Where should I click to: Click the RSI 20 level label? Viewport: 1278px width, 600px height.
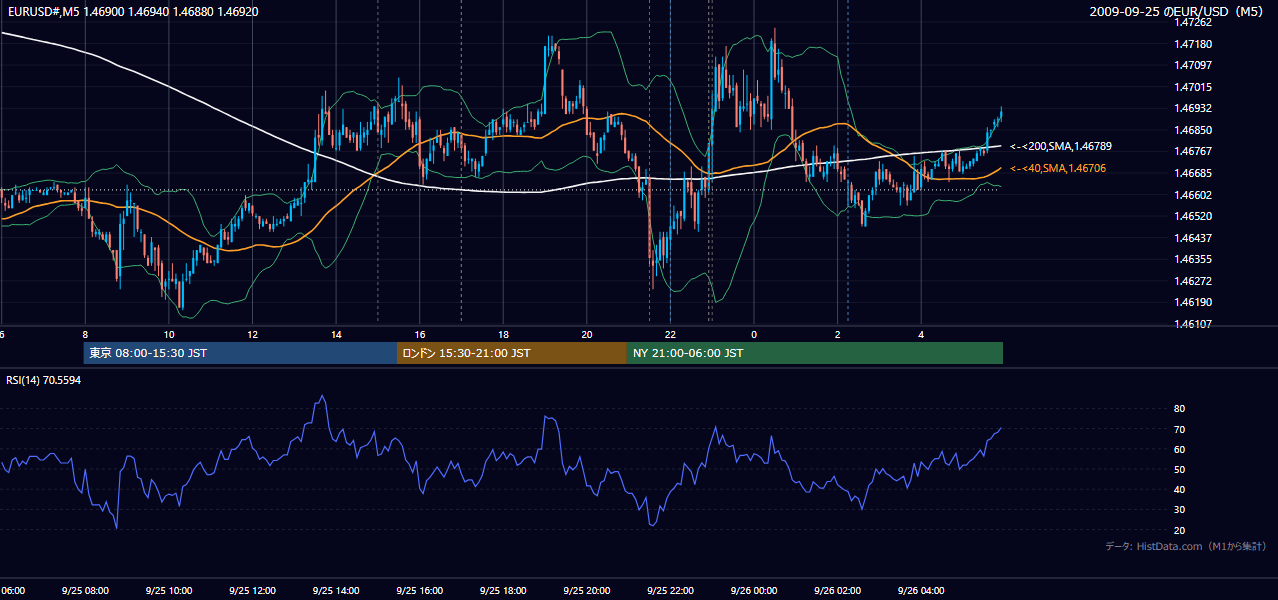1179,530
